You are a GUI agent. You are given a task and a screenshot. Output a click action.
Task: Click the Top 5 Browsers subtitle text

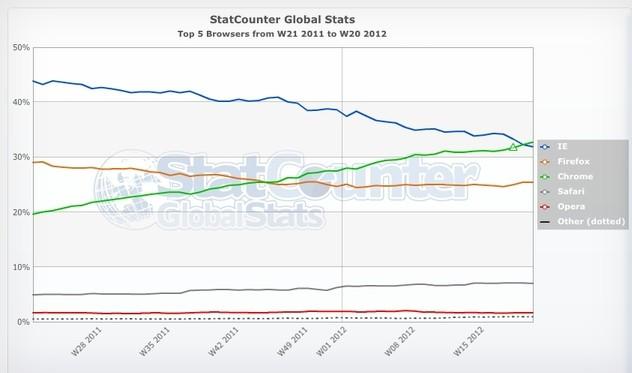click(x=282, y=34)
